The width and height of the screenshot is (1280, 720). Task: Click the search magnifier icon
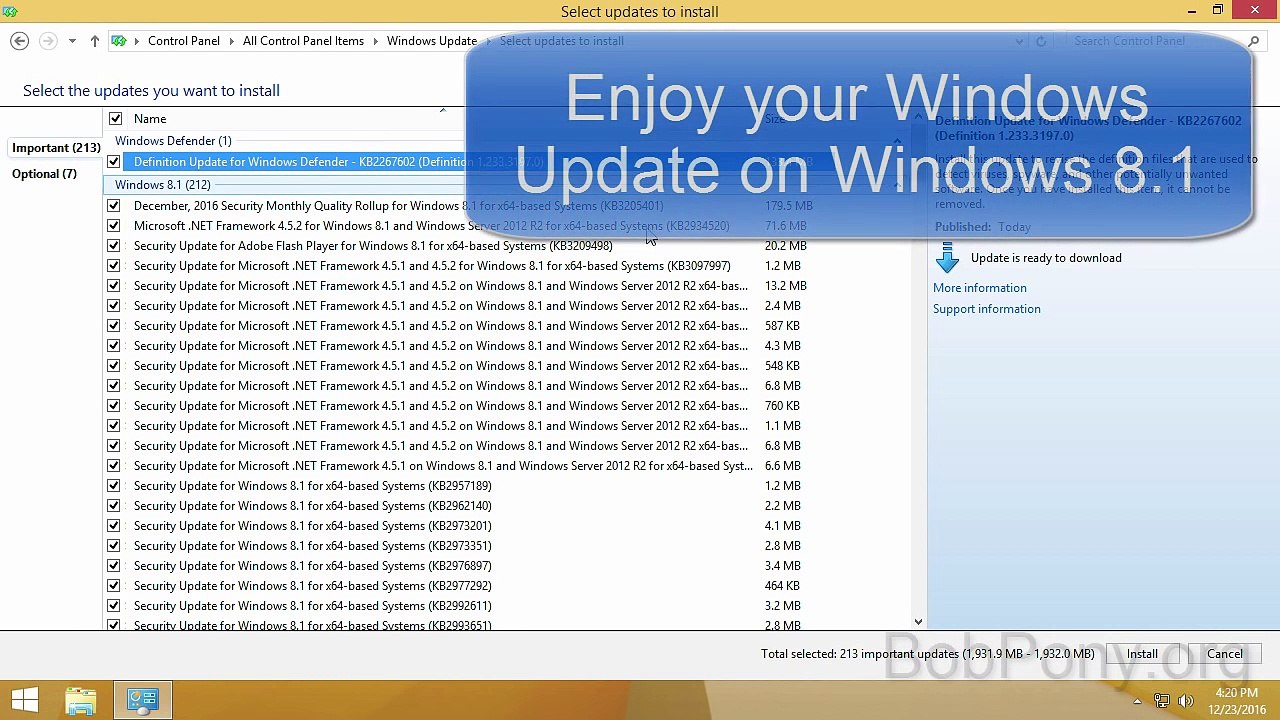point(1253,41)
